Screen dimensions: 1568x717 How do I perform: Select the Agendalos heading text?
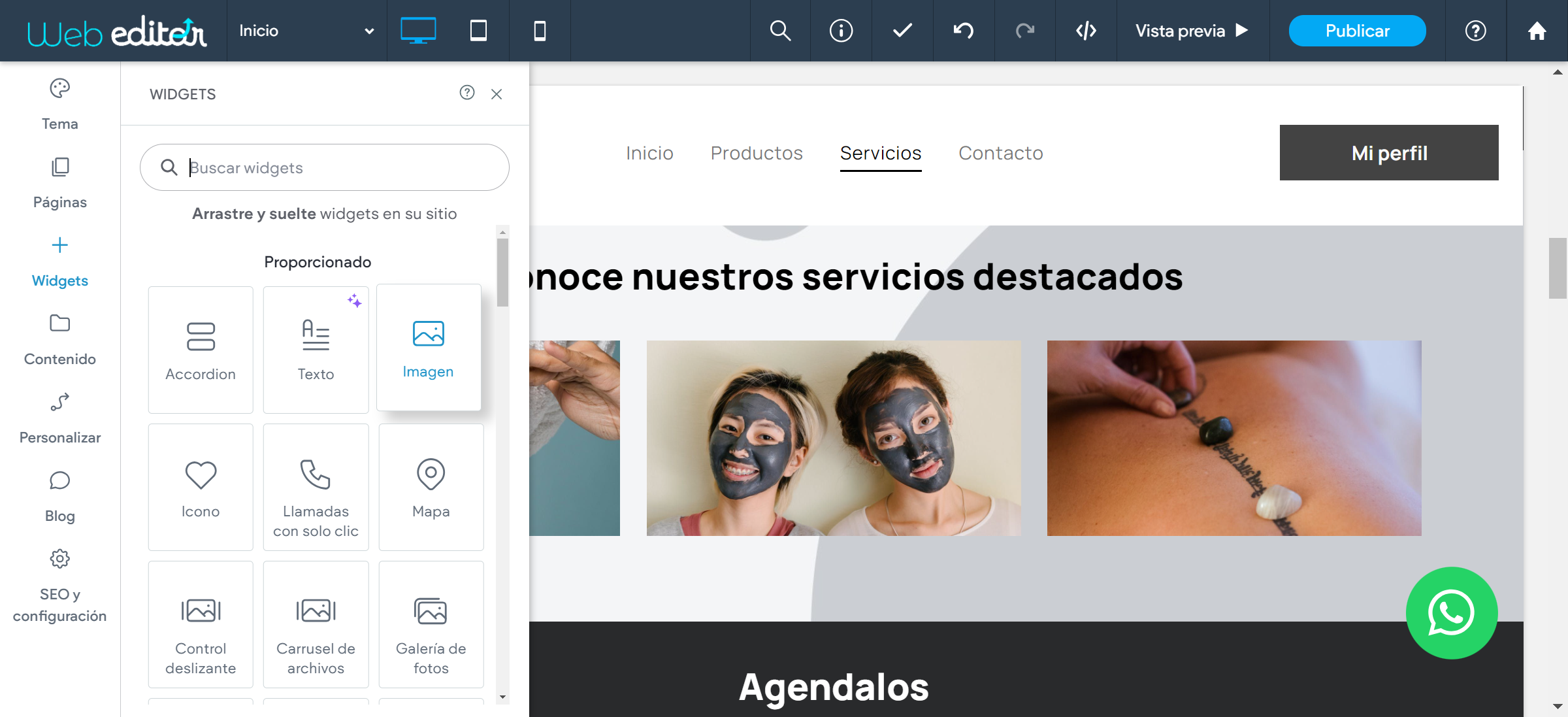pyautogui.click(x=834, y=687)
